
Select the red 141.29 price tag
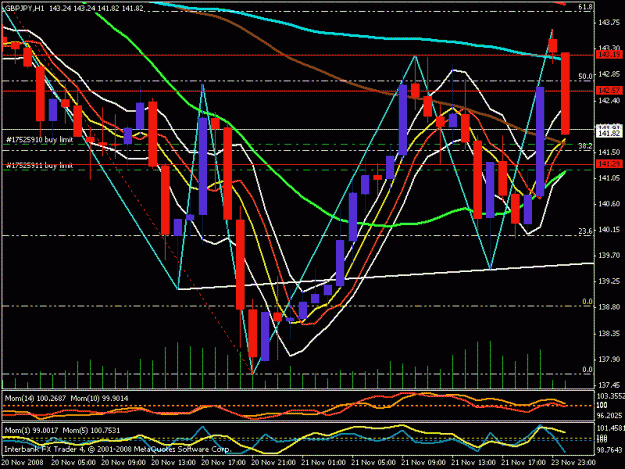[609, 164]
